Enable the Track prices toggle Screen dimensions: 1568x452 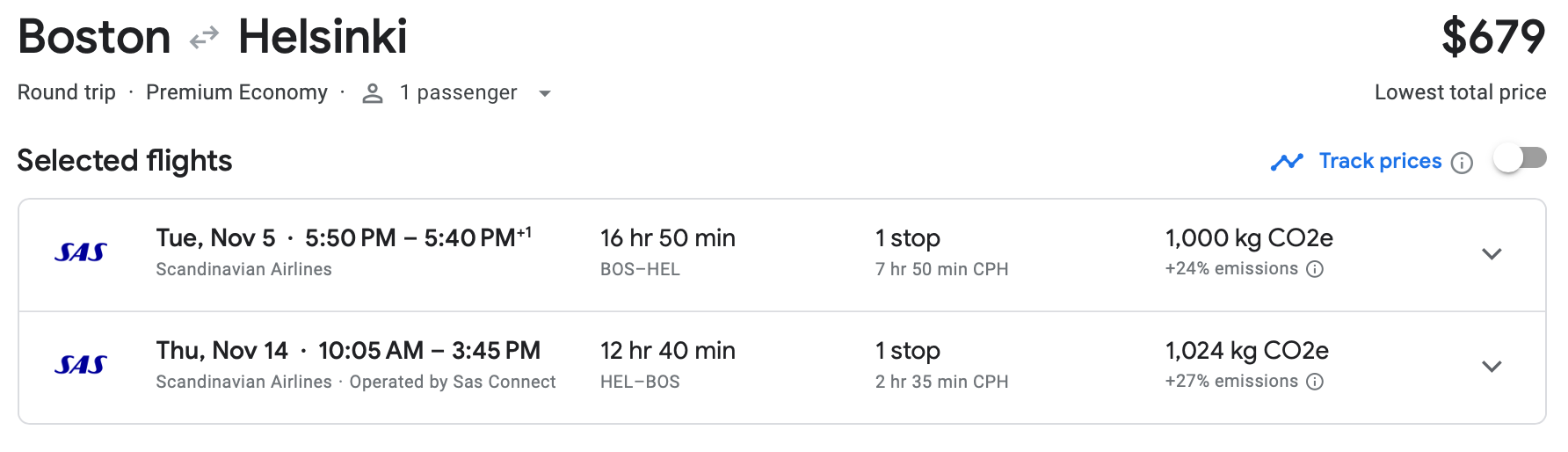(x=1520, y=159)
